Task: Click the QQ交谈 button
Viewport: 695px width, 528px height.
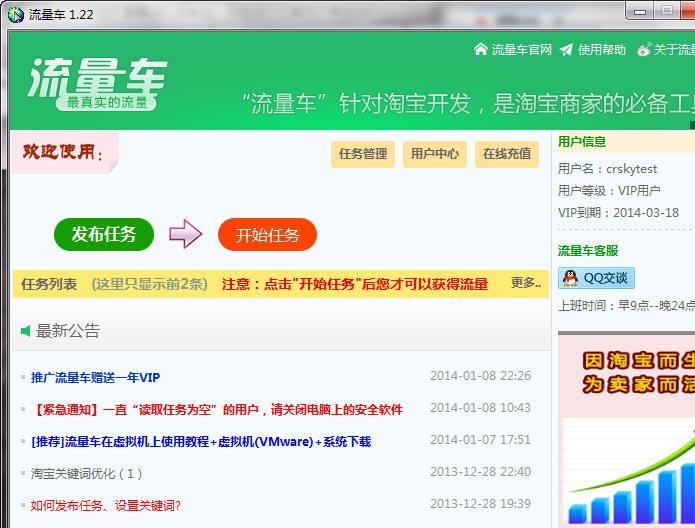Action: click(x=597, y=278)
